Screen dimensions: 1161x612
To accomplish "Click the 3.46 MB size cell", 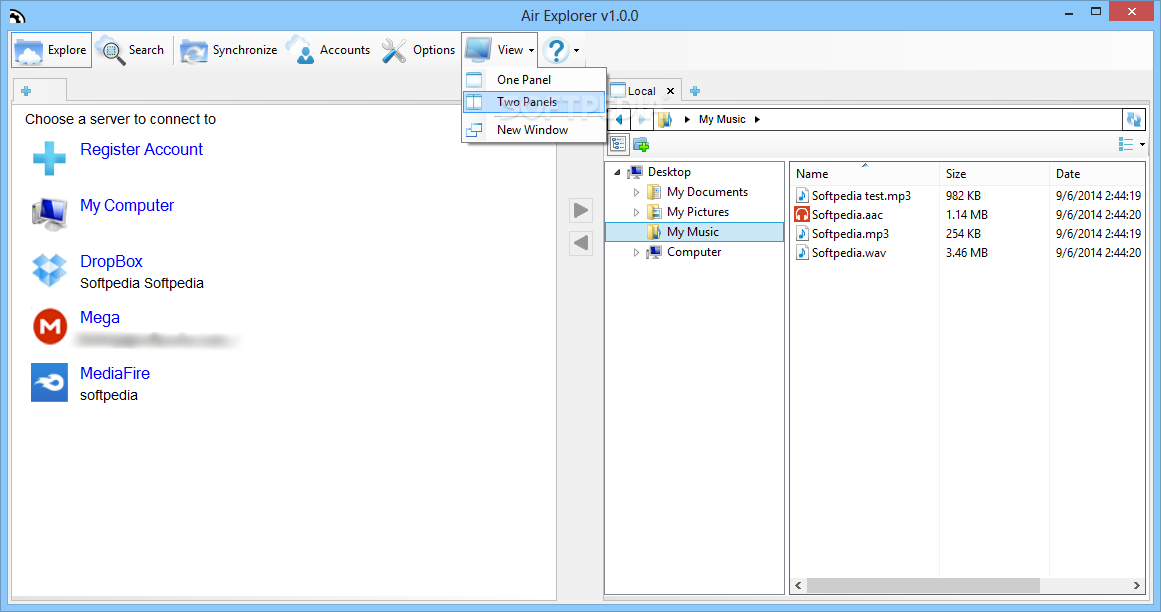I will [x=966, y=253].
